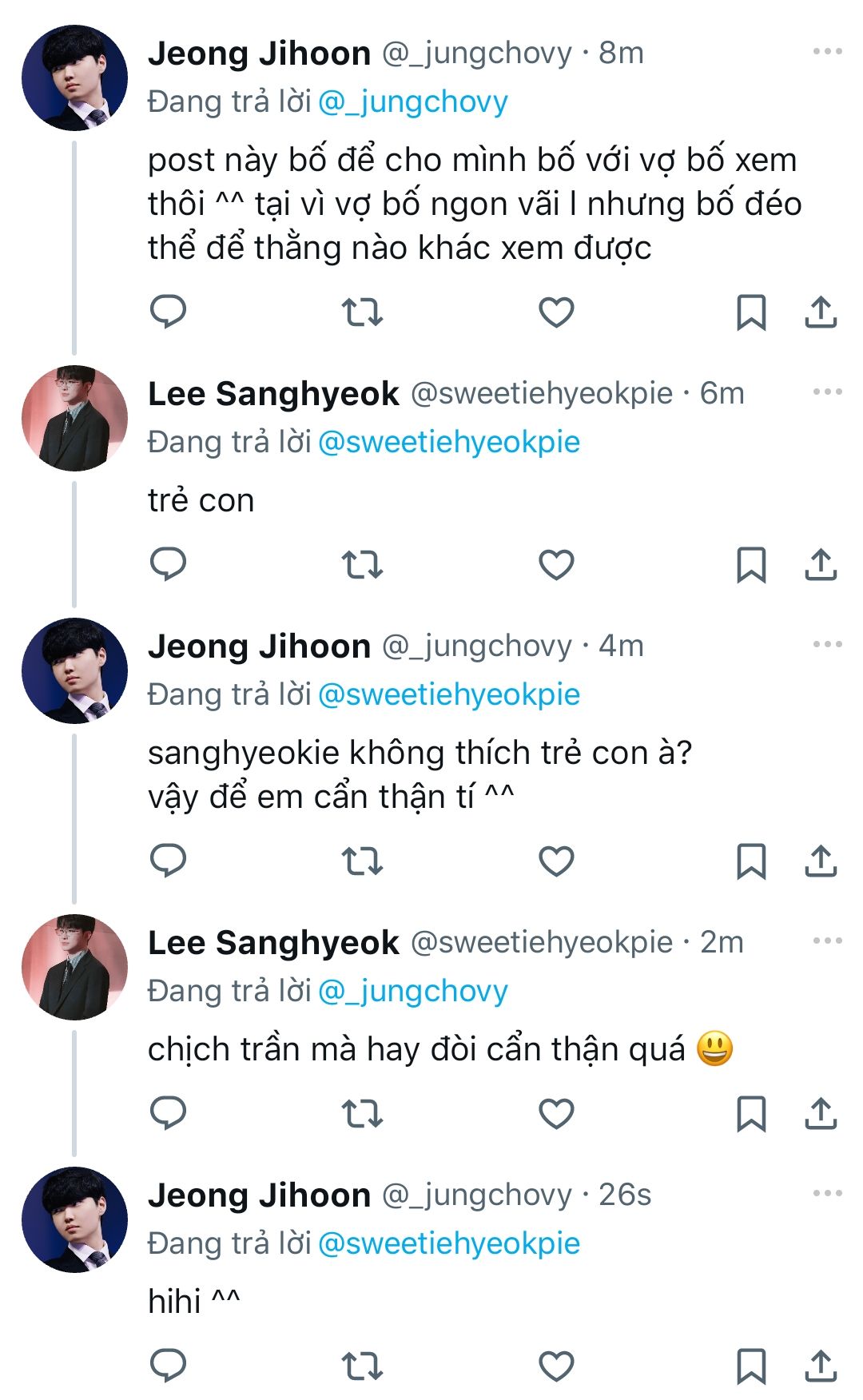Share the 'hihi ^^' tweet
This screenshot has width=863, height=1400.
pos(821,1366)
